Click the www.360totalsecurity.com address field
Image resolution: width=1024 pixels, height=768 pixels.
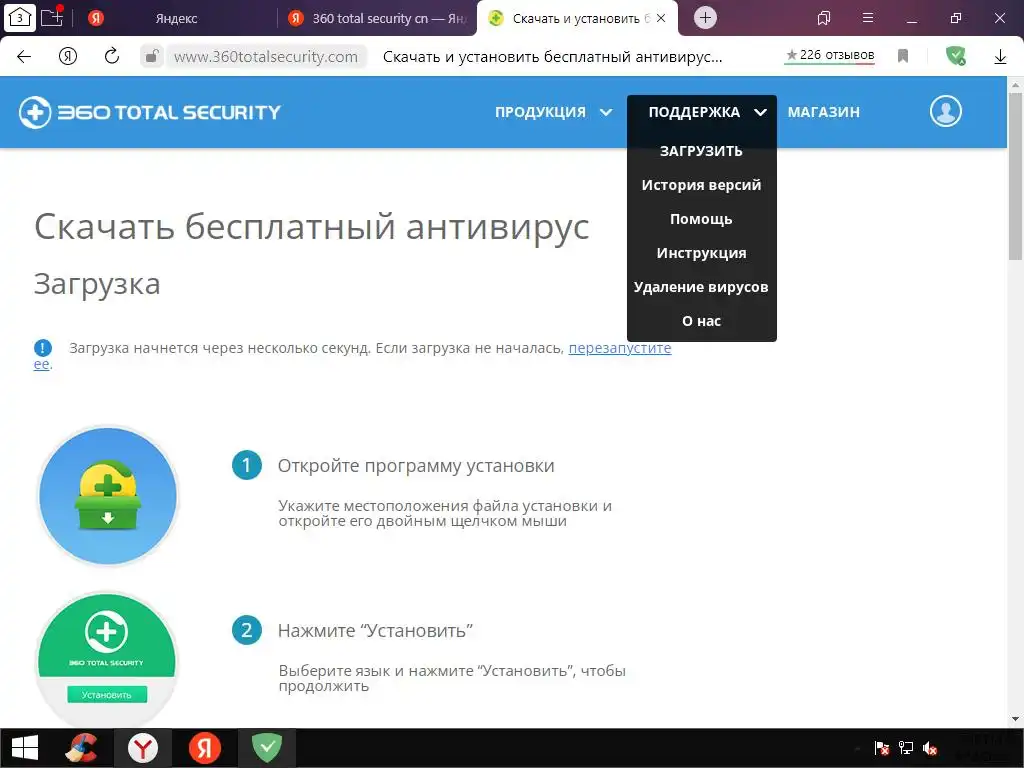click(x=266, y=57)
